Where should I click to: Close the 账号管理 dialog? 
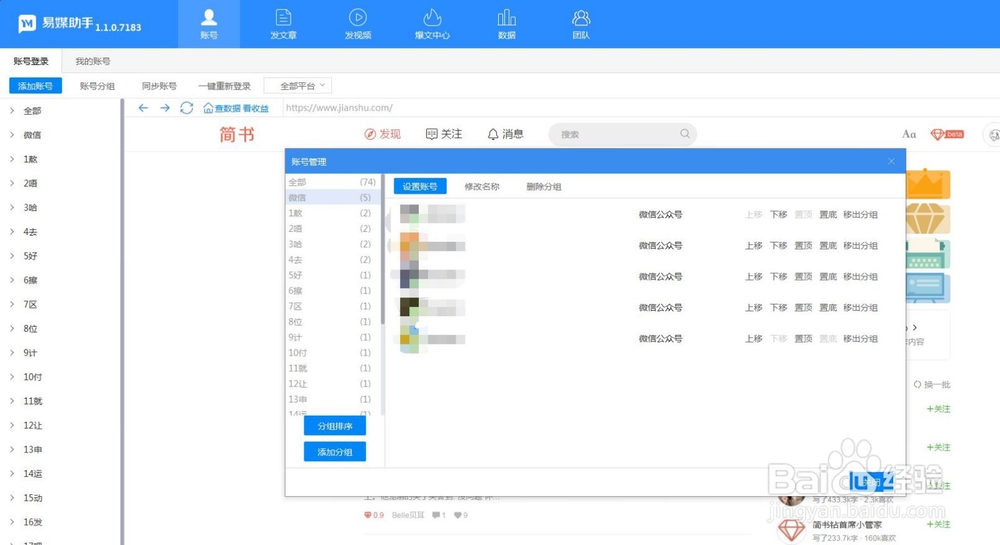click(891, 161)
